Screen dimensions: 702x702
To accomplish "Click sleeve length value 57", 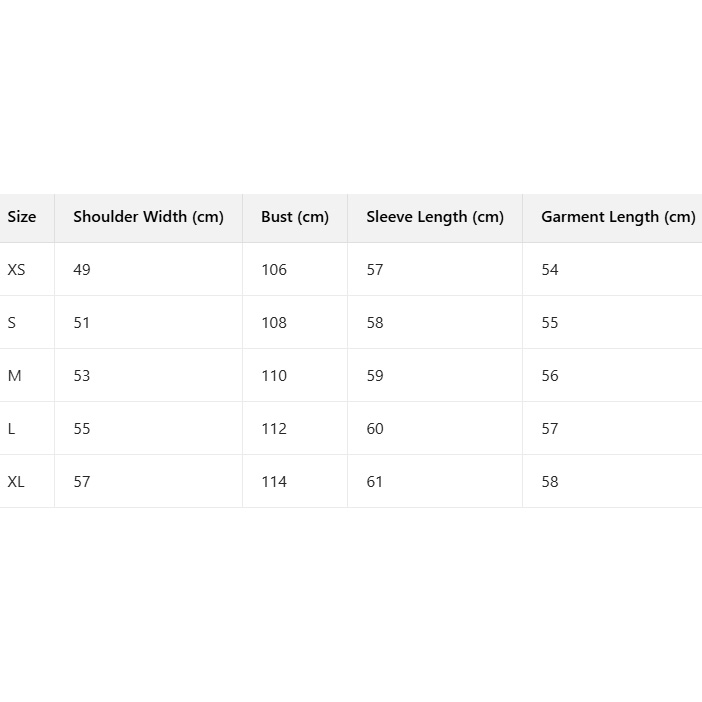I will pos(375,270).
